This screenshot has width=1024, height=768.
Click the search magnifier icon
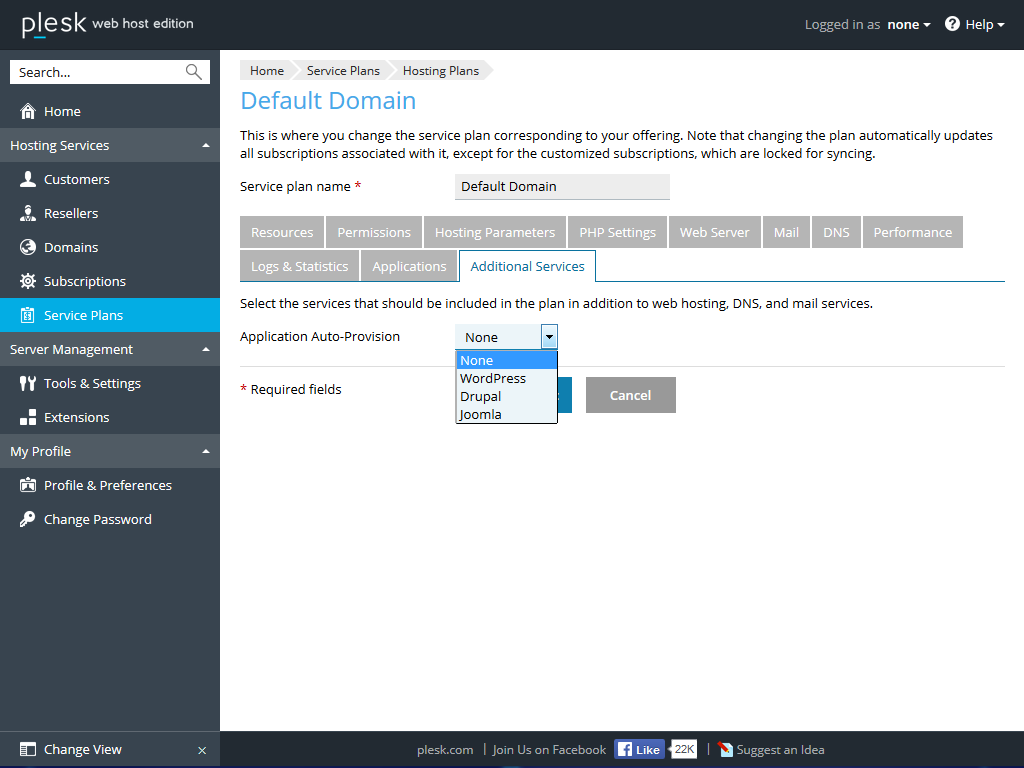[x=194, y=72]
